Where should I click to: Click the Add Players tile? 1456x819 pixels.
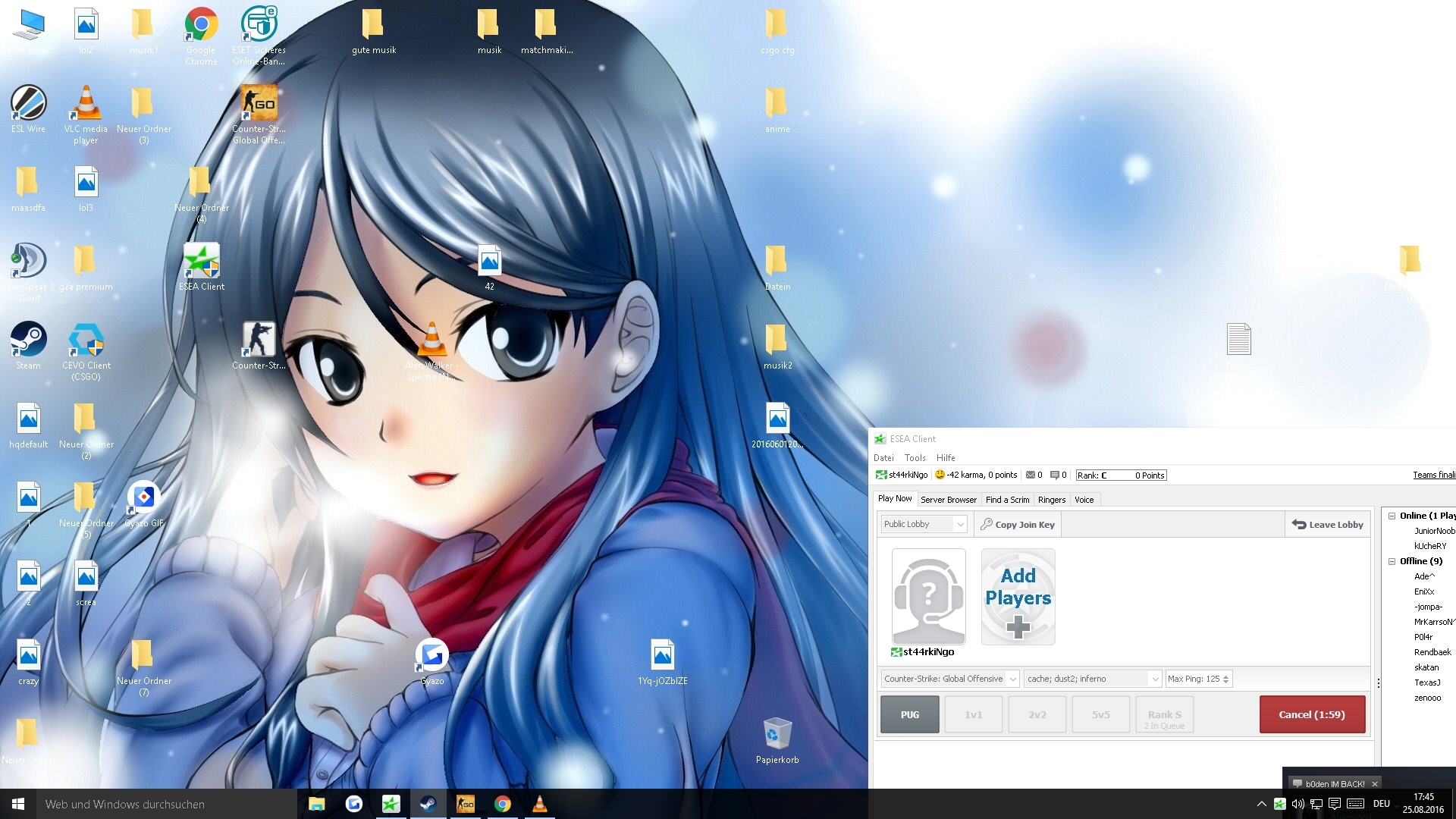pyautogui.click(x=1018, y=597)
